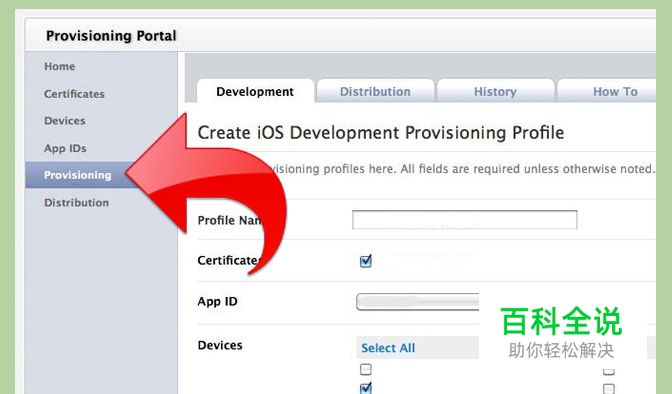Open the How To tab

615,91
